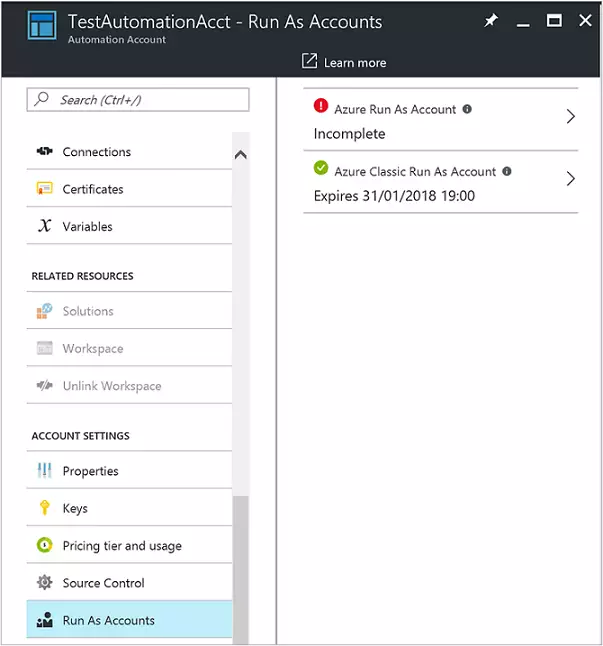The image size is (603, 646).
Task: Click the Certificates icon in sidebar
Action: coord(44,189)
